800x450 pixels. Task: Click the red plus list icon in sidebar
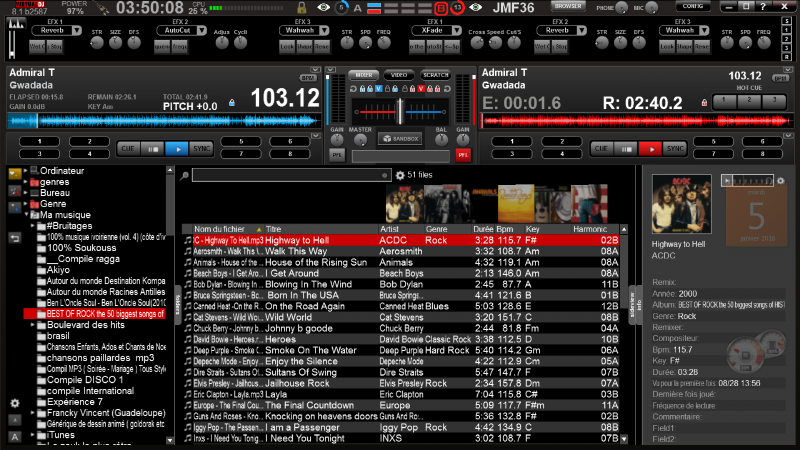[x=15, y=191]
